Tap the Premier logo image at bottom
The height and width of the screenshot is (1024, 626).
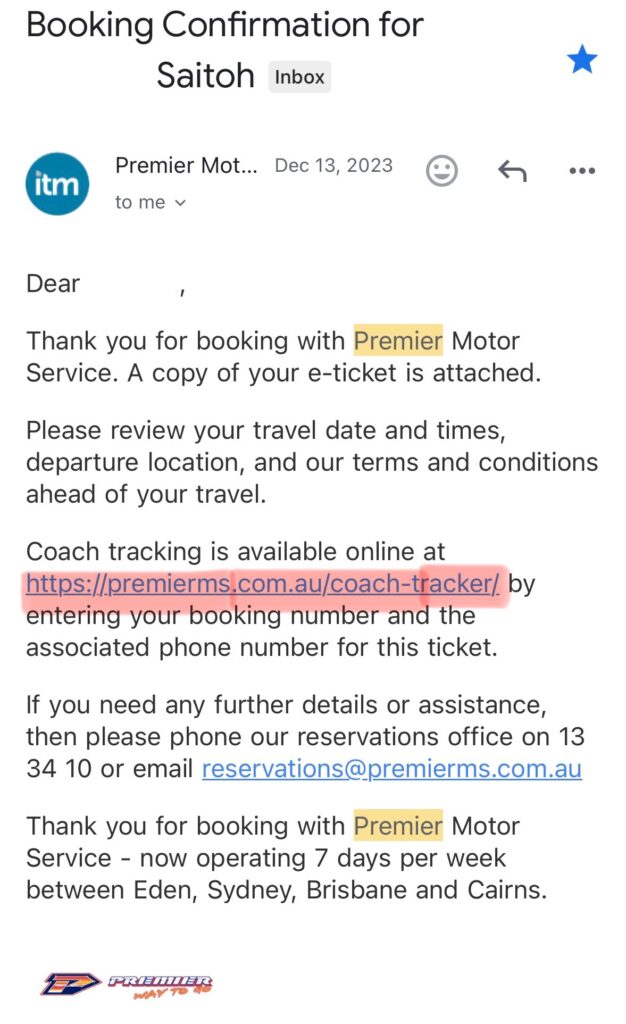coord(127,984)
